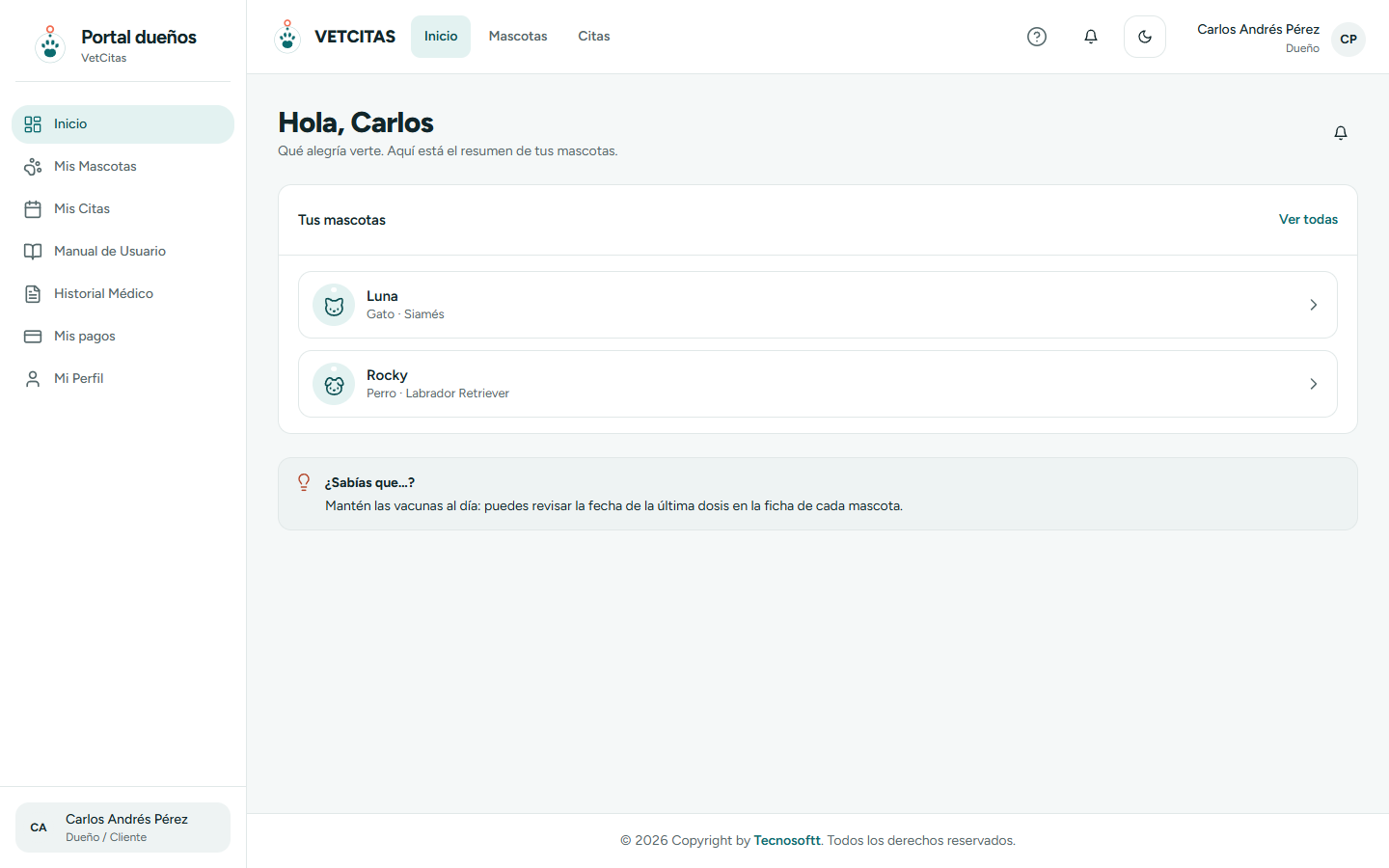Open the user card at sidebar bottom
Viewport: 1389px width, 868px height.
point(123,827)
